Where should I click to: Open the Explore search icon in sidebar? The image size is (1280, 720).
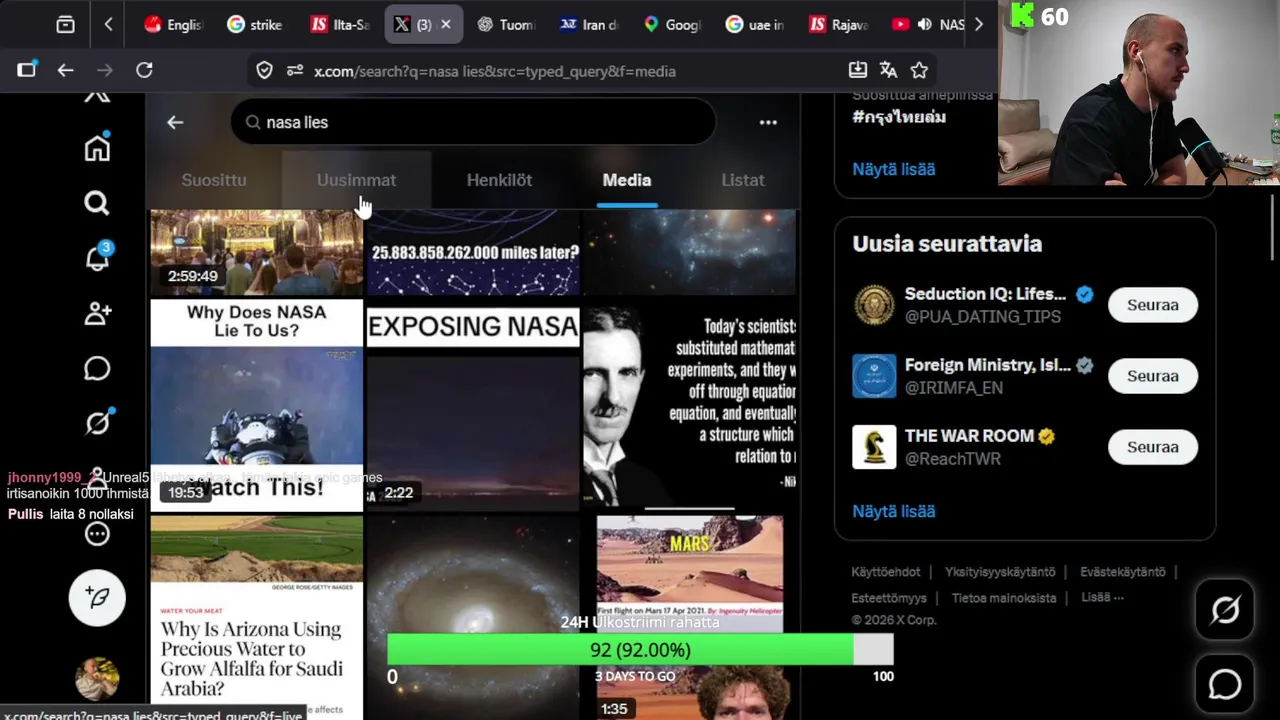point(97,203)
